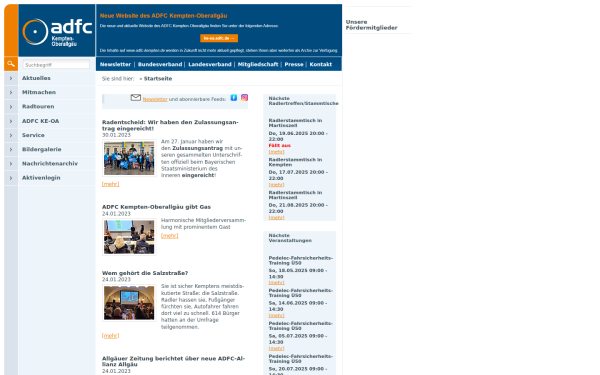Expand the Bildergalerie arrow in sidebar
Screen dimensions: 600x375
coord(11,149)
